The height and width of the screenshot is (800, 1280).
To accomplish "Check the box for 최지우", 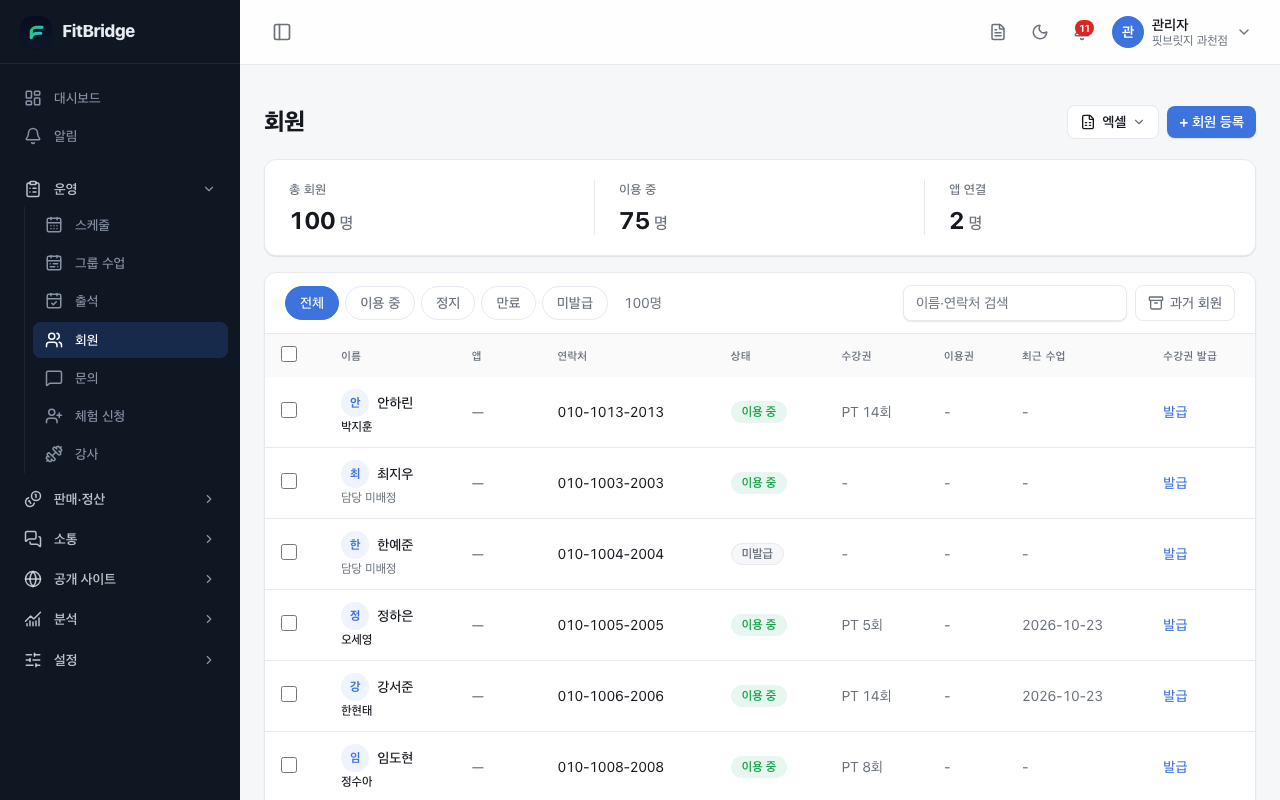I will click(x=289, y=481).
